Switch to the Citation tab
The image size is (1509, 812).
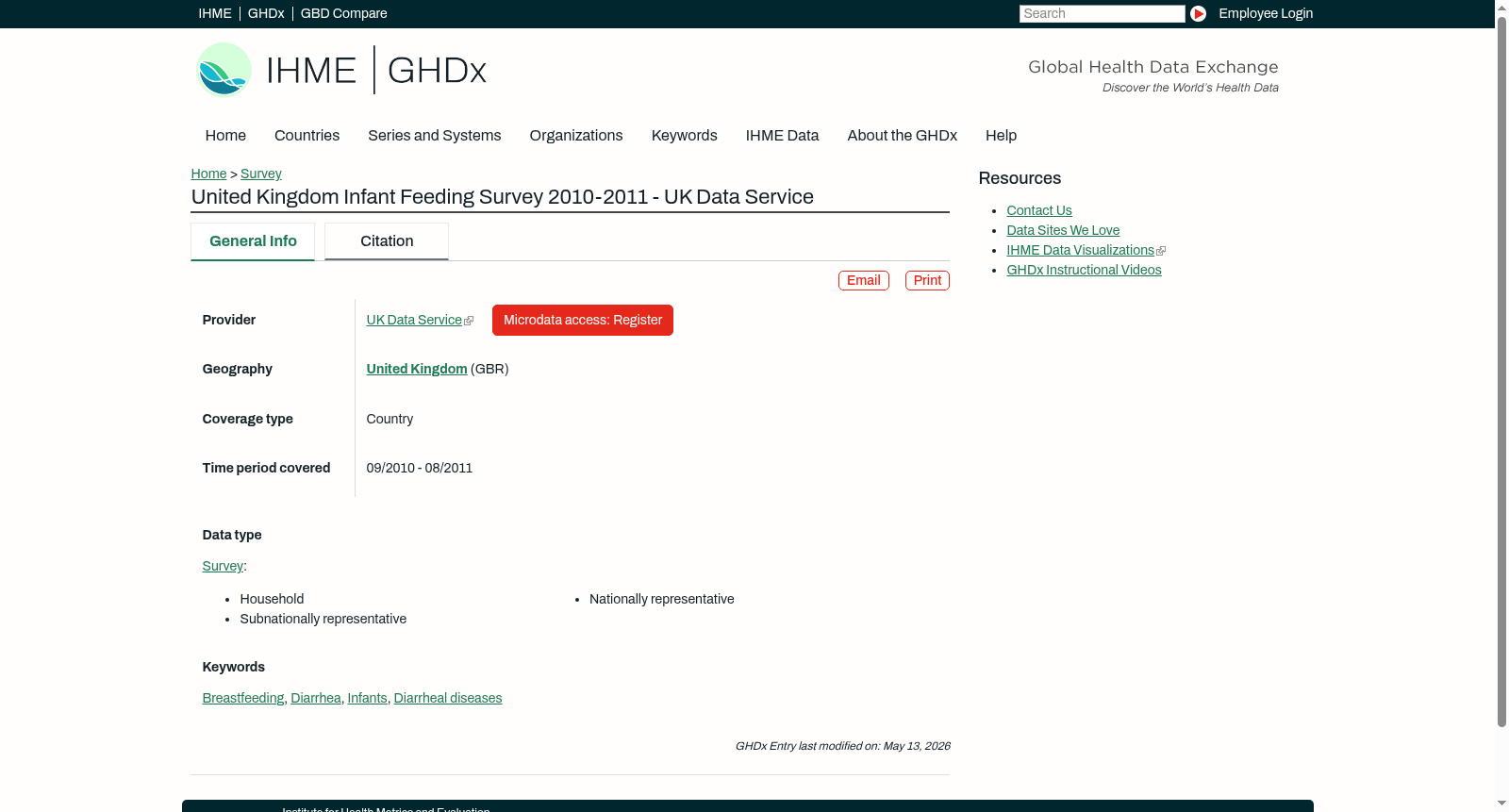(x=387, y=241)
